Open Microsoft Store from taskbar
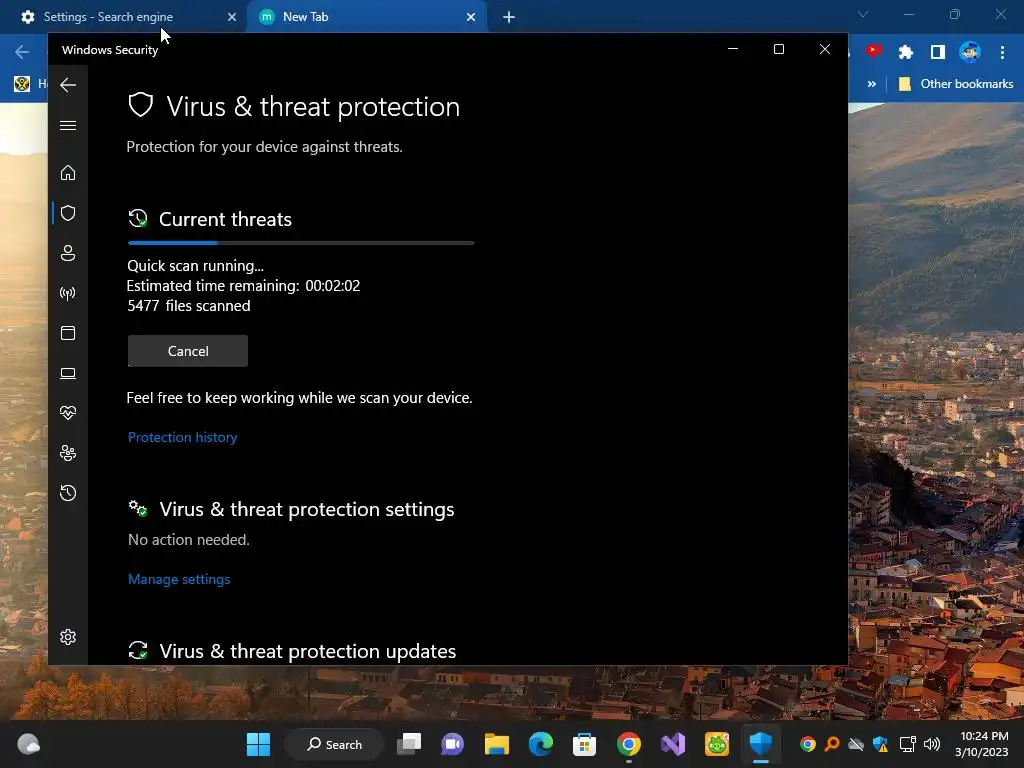This screenshot has width=1024, height=768. [x=584, y=744]
